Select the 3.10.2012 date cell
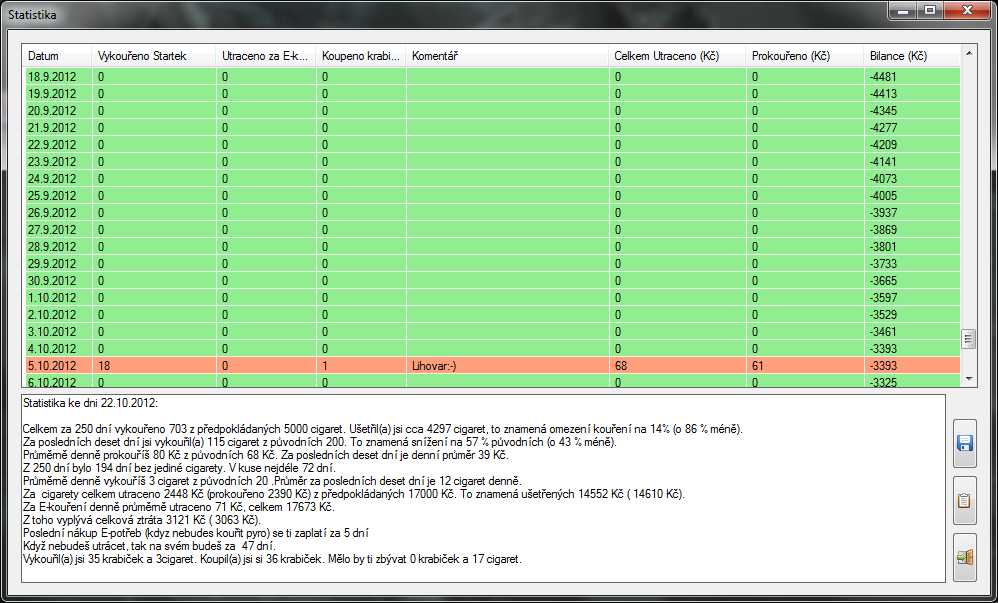This screenshot has width=998, height=603. (59, 331)
